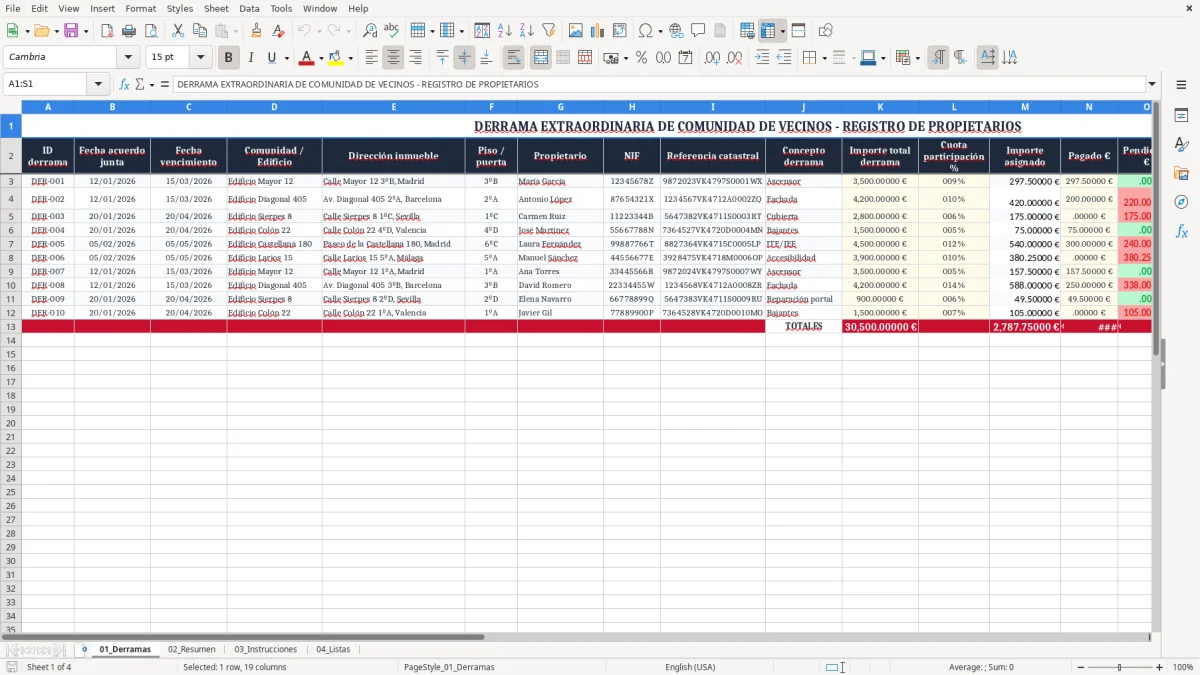This screenshot has height=675, width=1200.
Task: Expand Freeze Rows and Columns dropdown arrow
Action: pyautogui.click(x=783, y=31)
